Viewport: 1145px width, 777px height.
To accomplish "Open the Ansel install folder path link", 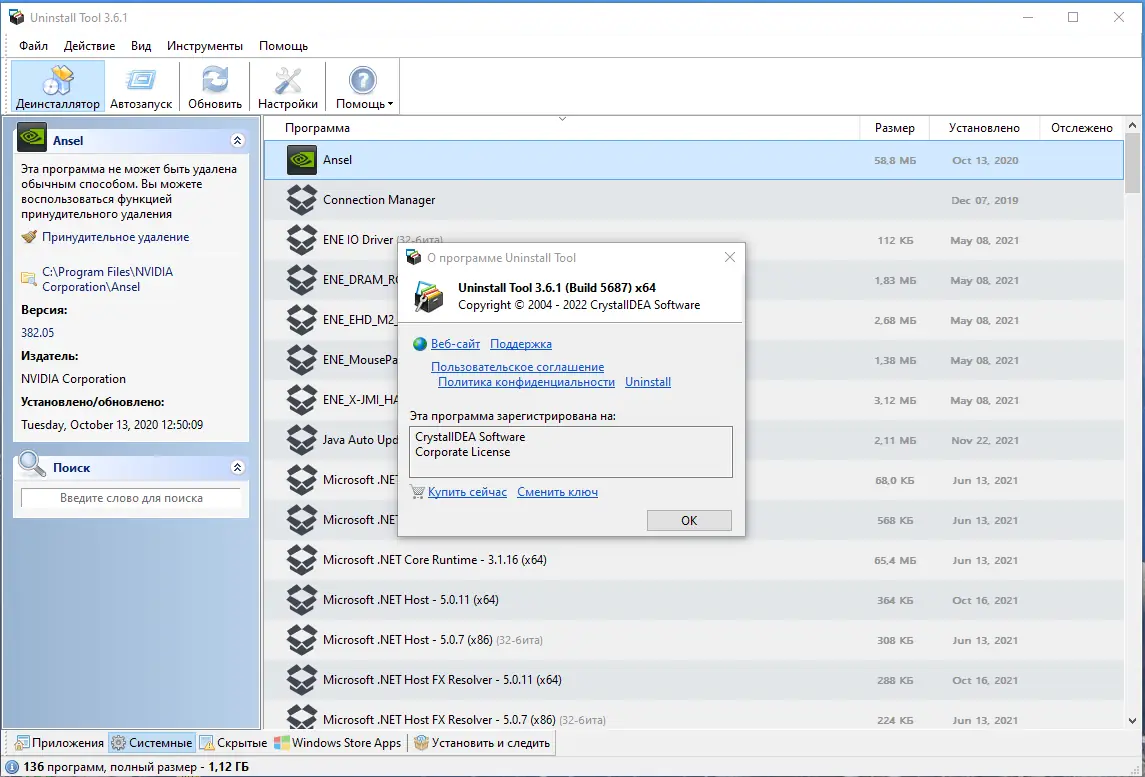I will click(107, 279).
